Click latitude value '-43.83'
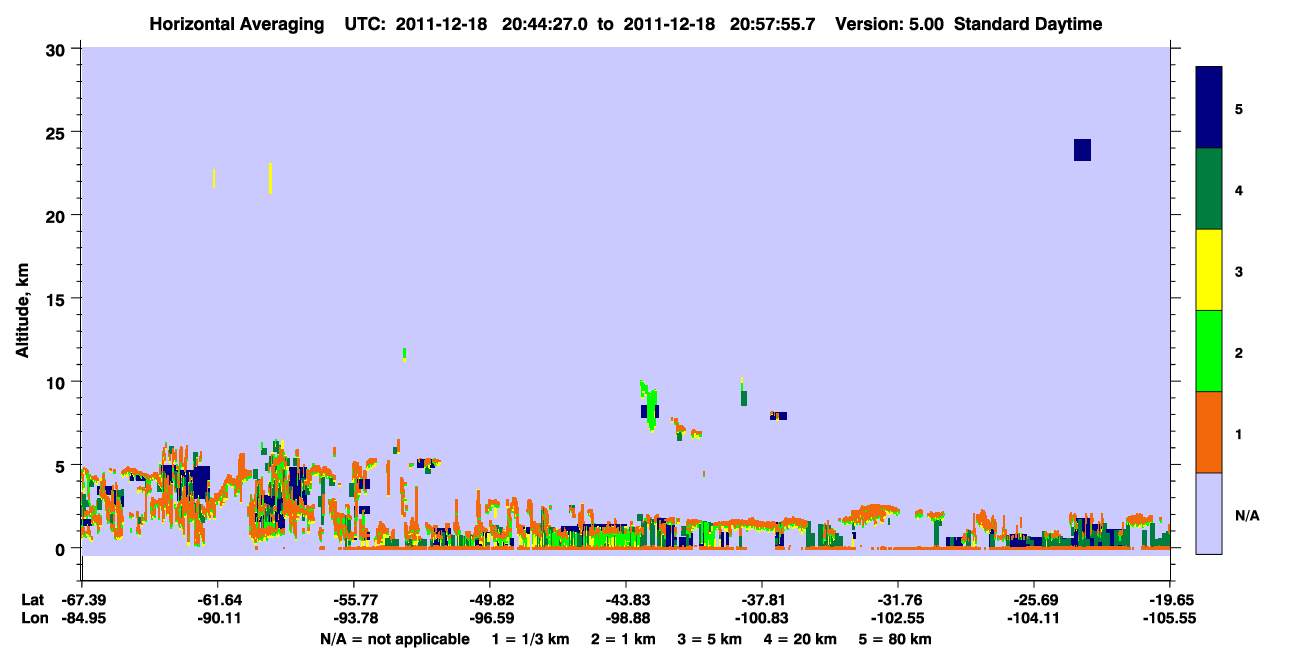The image size is (1300, 667). click(x=626, y=600)
